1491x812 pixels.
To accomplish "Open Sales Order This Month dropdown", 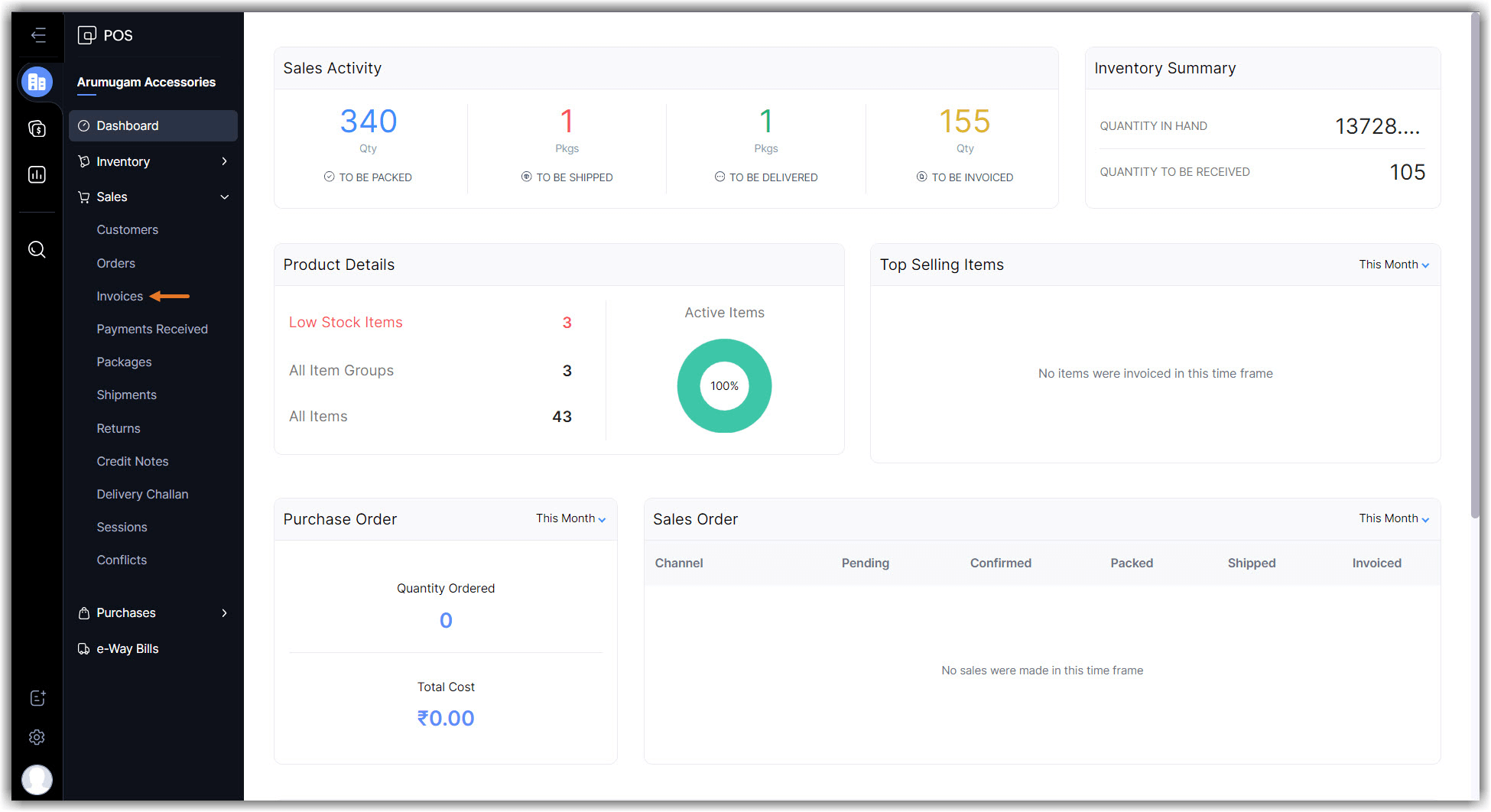I will point(1393,518).
